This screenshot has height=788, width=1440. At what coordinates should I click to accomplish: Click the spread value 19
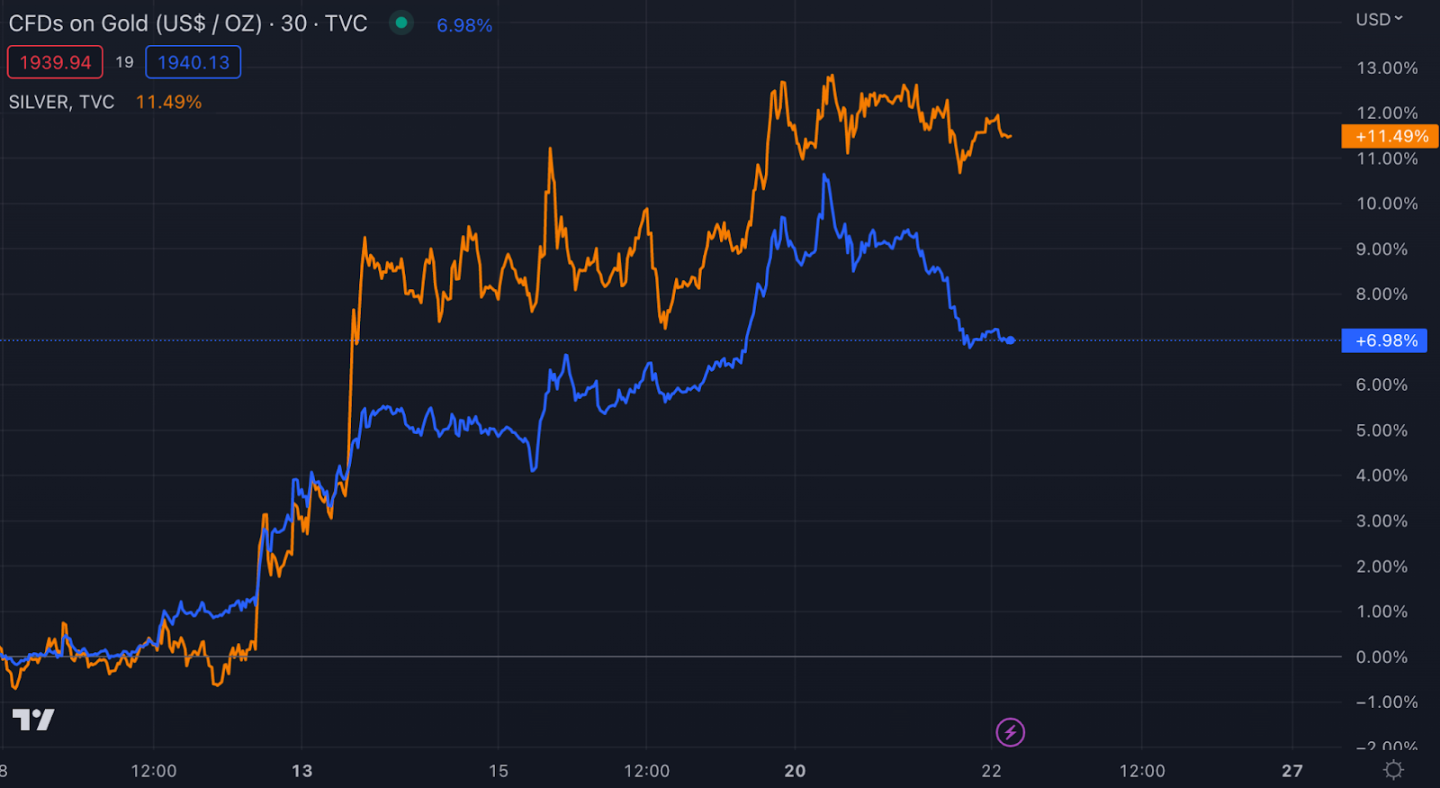[124, 63]
